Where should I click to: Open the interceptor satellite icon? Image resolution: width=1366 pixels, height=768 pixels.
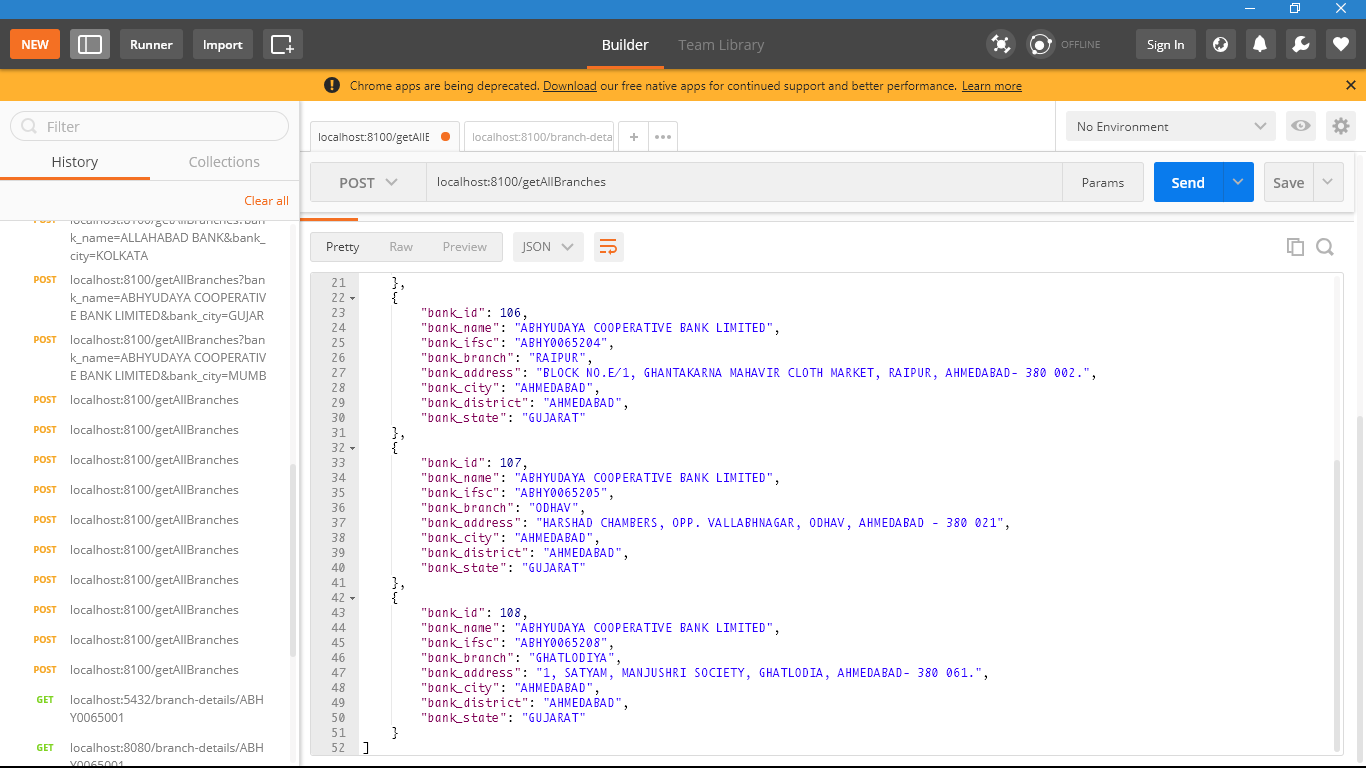tap(1000, 44)
